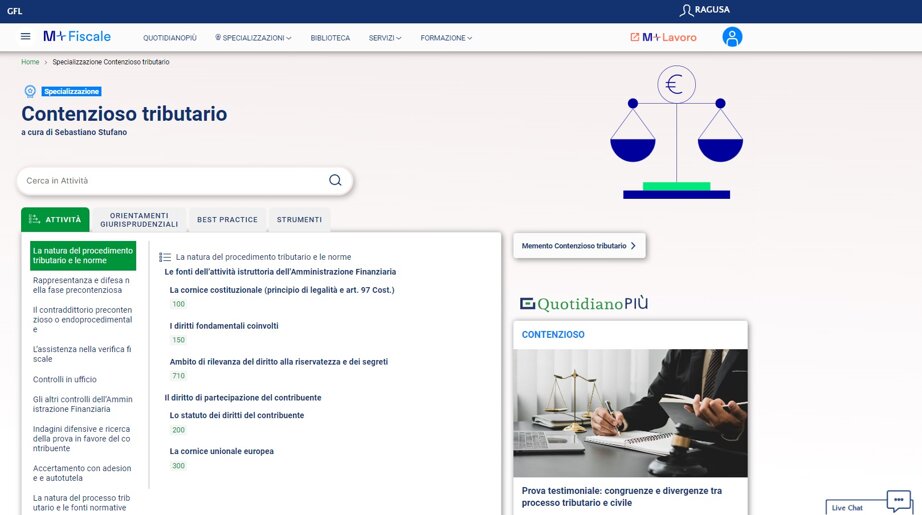Open the Live Chat bubble icon
The height and width of the screenshot is (515, 922).
click(x=898, y=499)
